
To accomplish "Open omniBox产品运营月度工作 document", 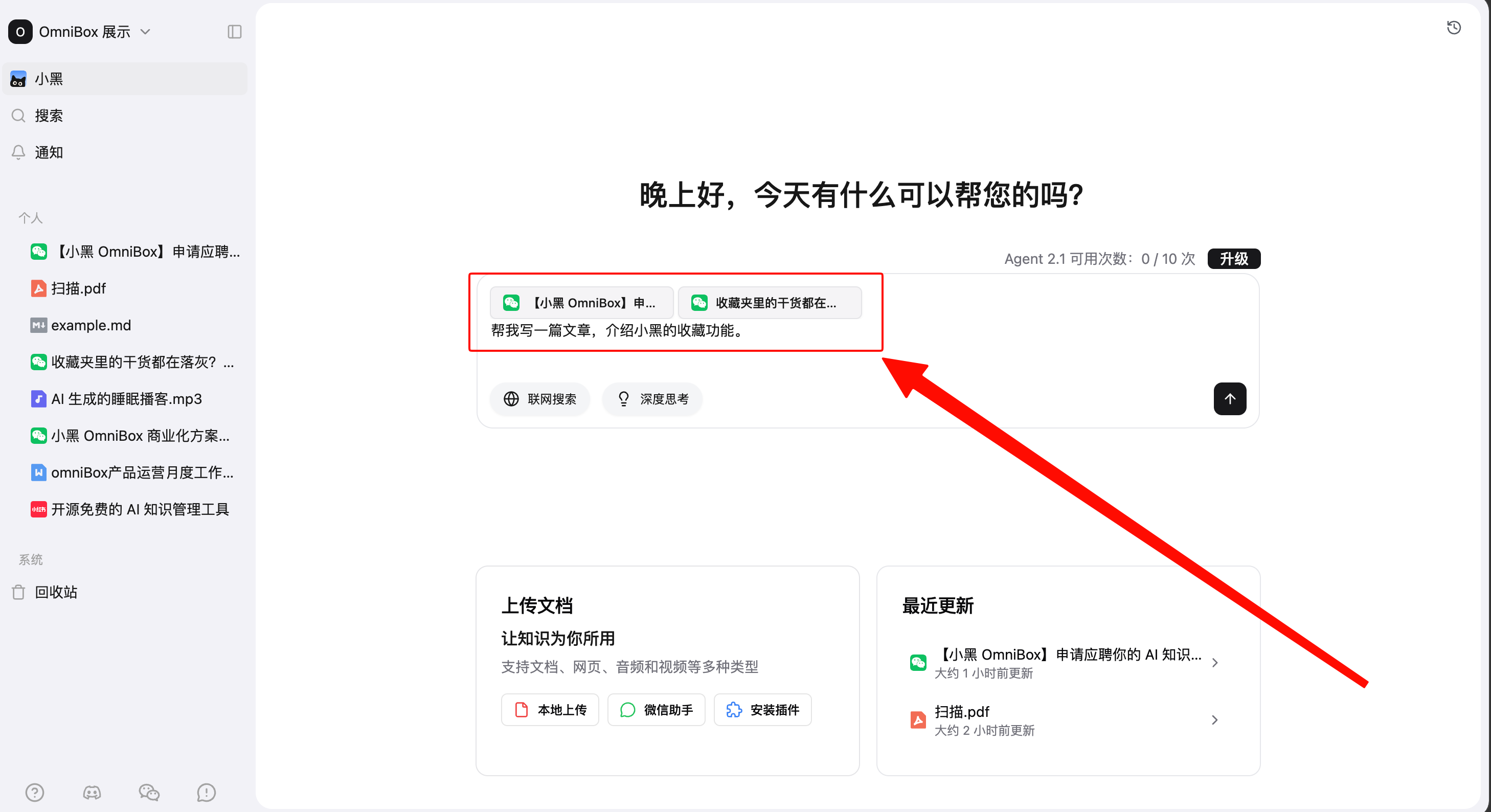I will [135, 472].
